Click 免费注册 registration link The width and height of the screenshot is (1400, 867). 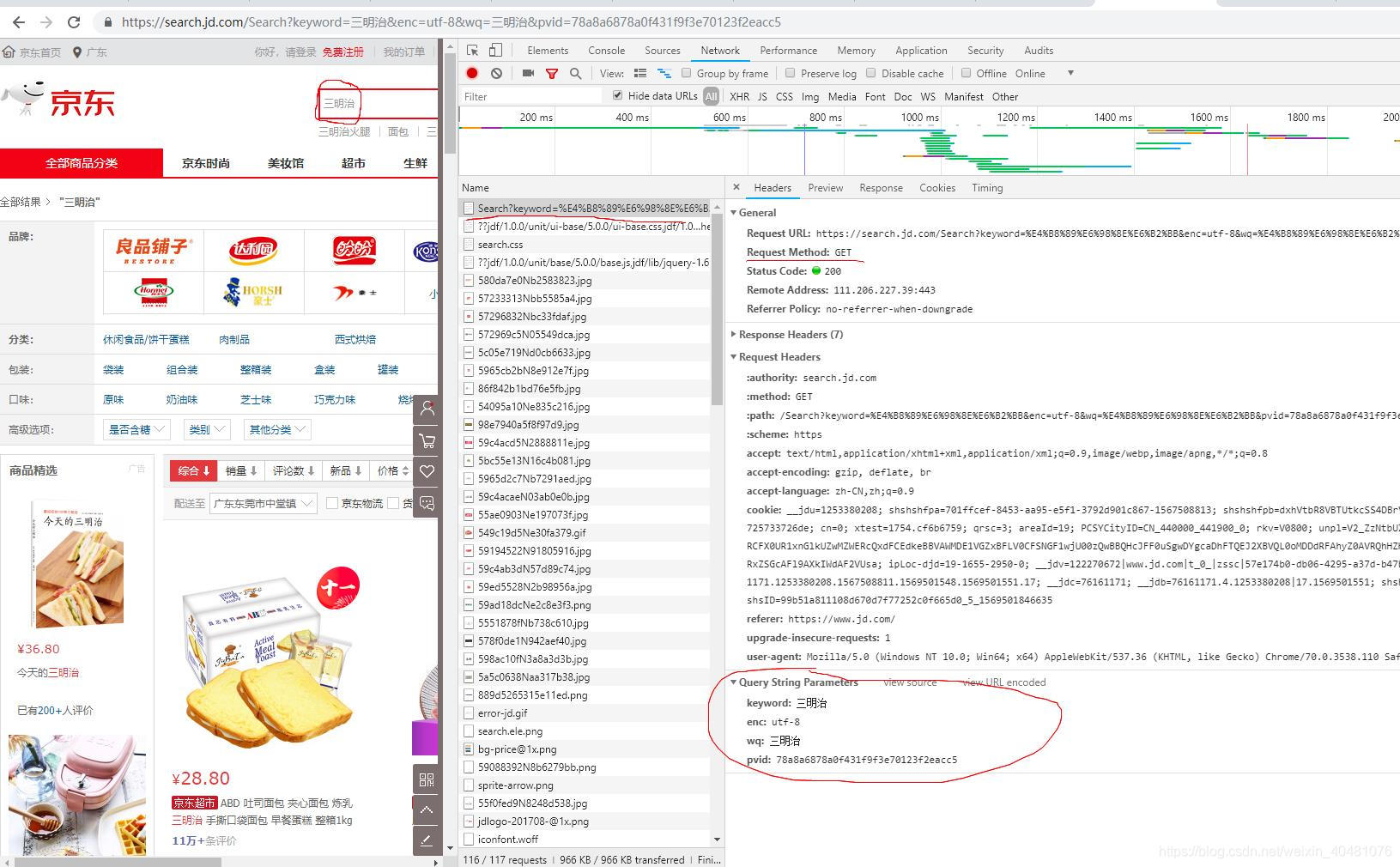pyautogui.click(x=343, y=52)
